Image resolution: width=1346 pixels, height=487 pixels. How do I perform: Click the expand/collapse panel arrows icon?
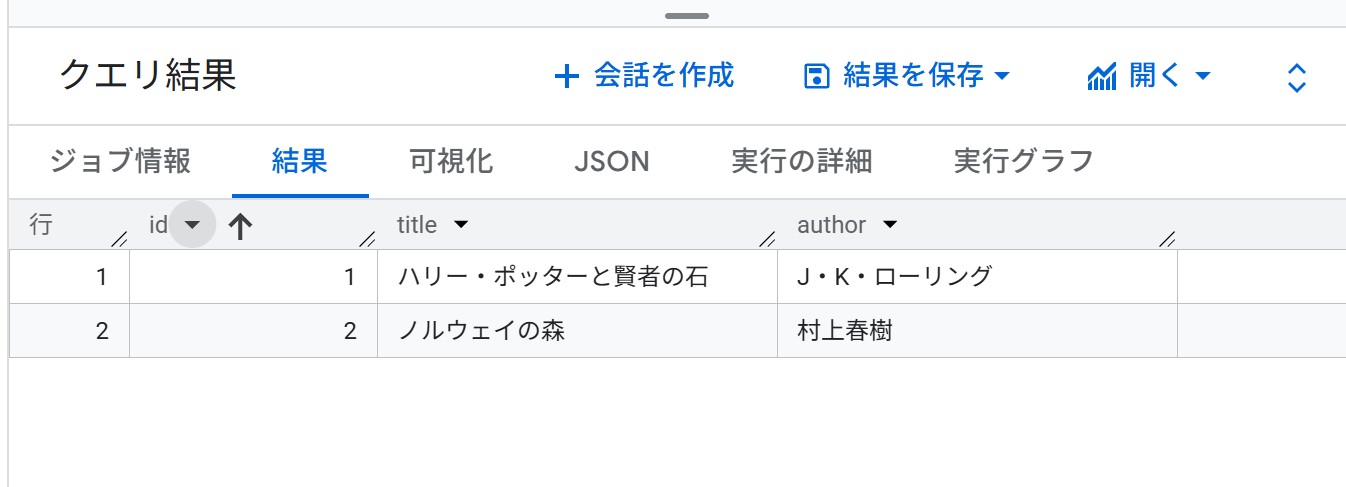coord(1296,78)
